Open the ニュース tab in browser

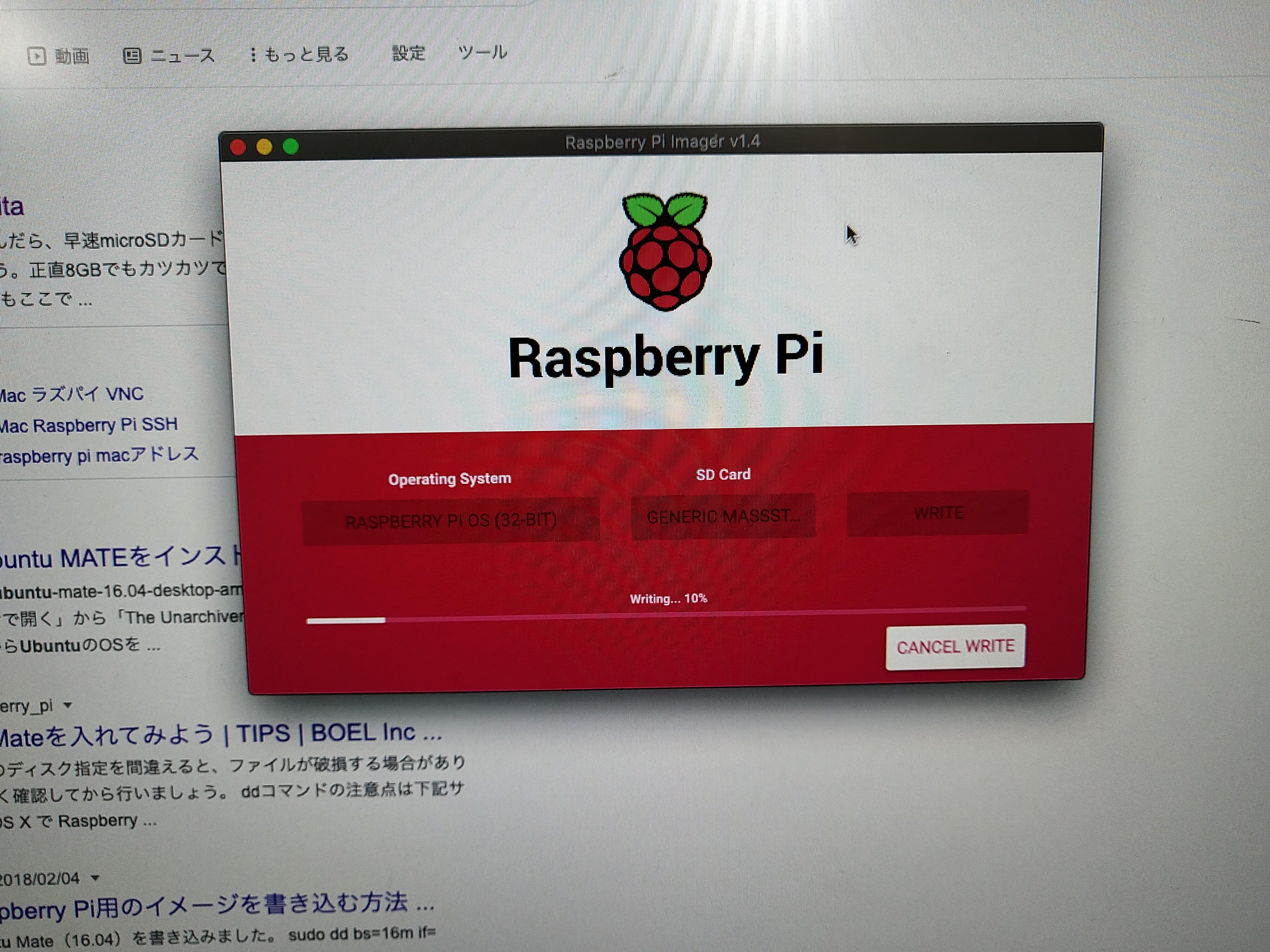click(169, 56)
